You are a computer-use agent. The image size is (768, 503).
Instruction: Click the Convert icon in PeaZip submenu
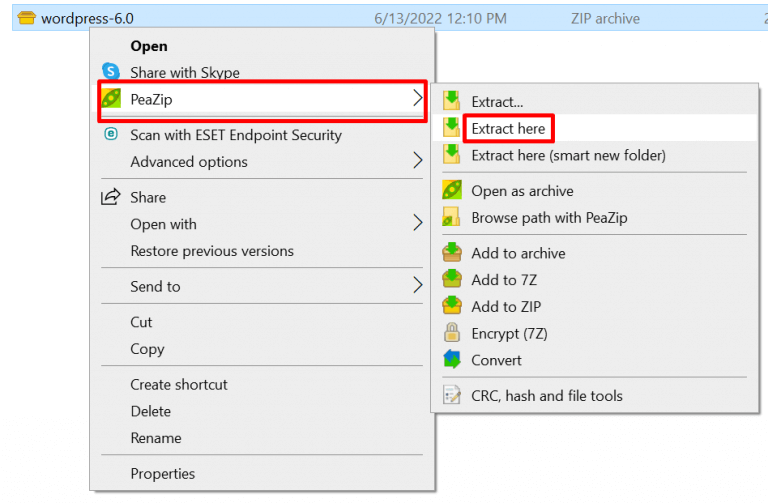453,360
